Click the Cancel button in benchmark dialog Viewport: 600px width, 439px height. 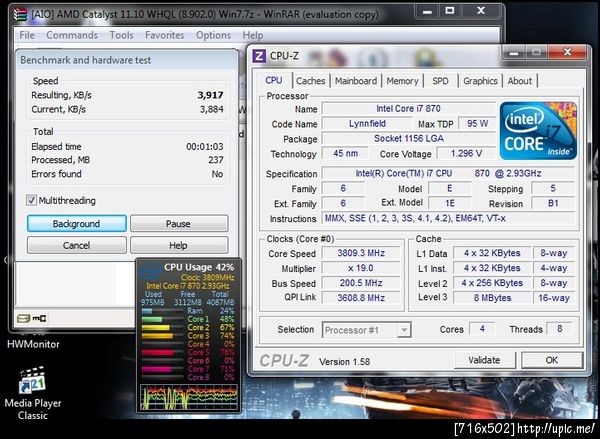(x=77, y=245)
